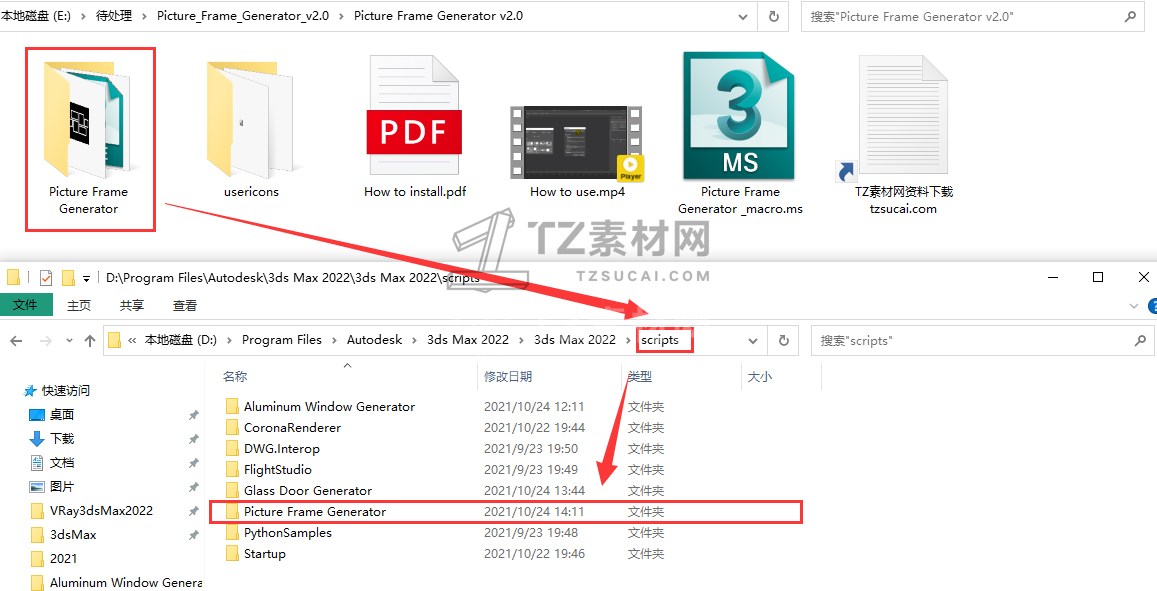
Task: Sort by 修改日期 column header
Action: [x=508, y=376]
